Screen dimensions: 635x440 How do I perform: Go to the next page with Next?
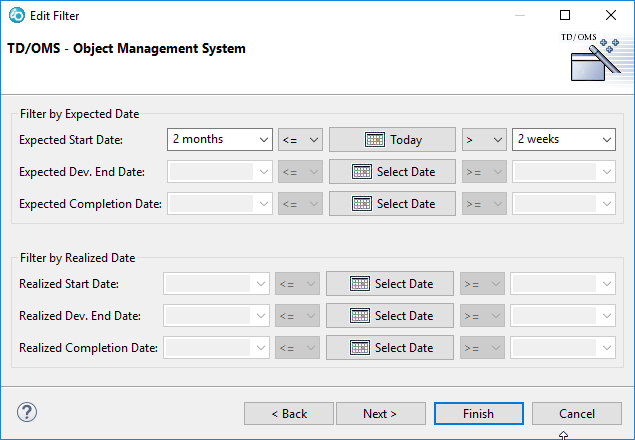pos(380,413)
